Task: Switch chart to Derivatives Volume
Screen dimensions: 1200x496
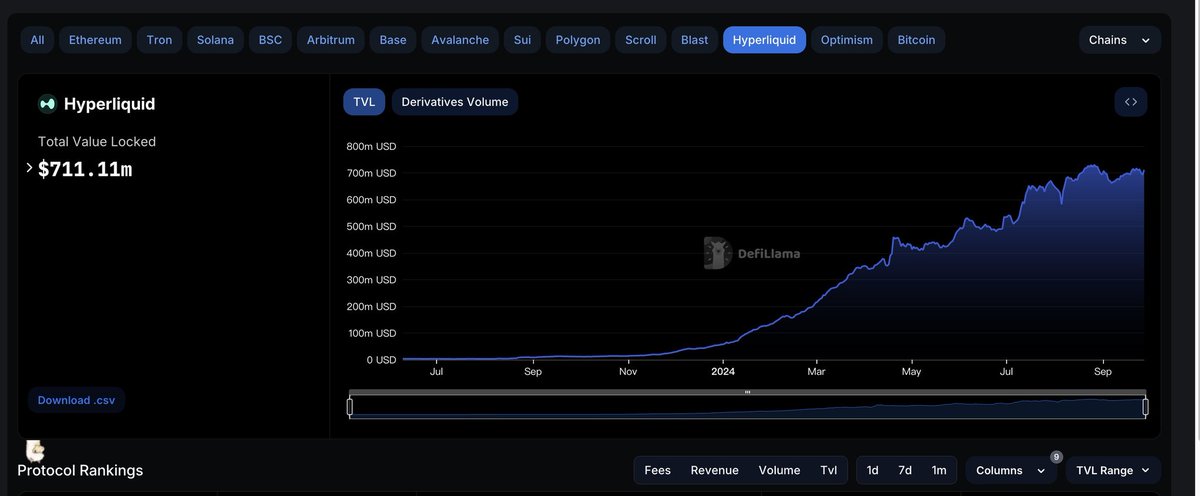Action: point(455,102)
